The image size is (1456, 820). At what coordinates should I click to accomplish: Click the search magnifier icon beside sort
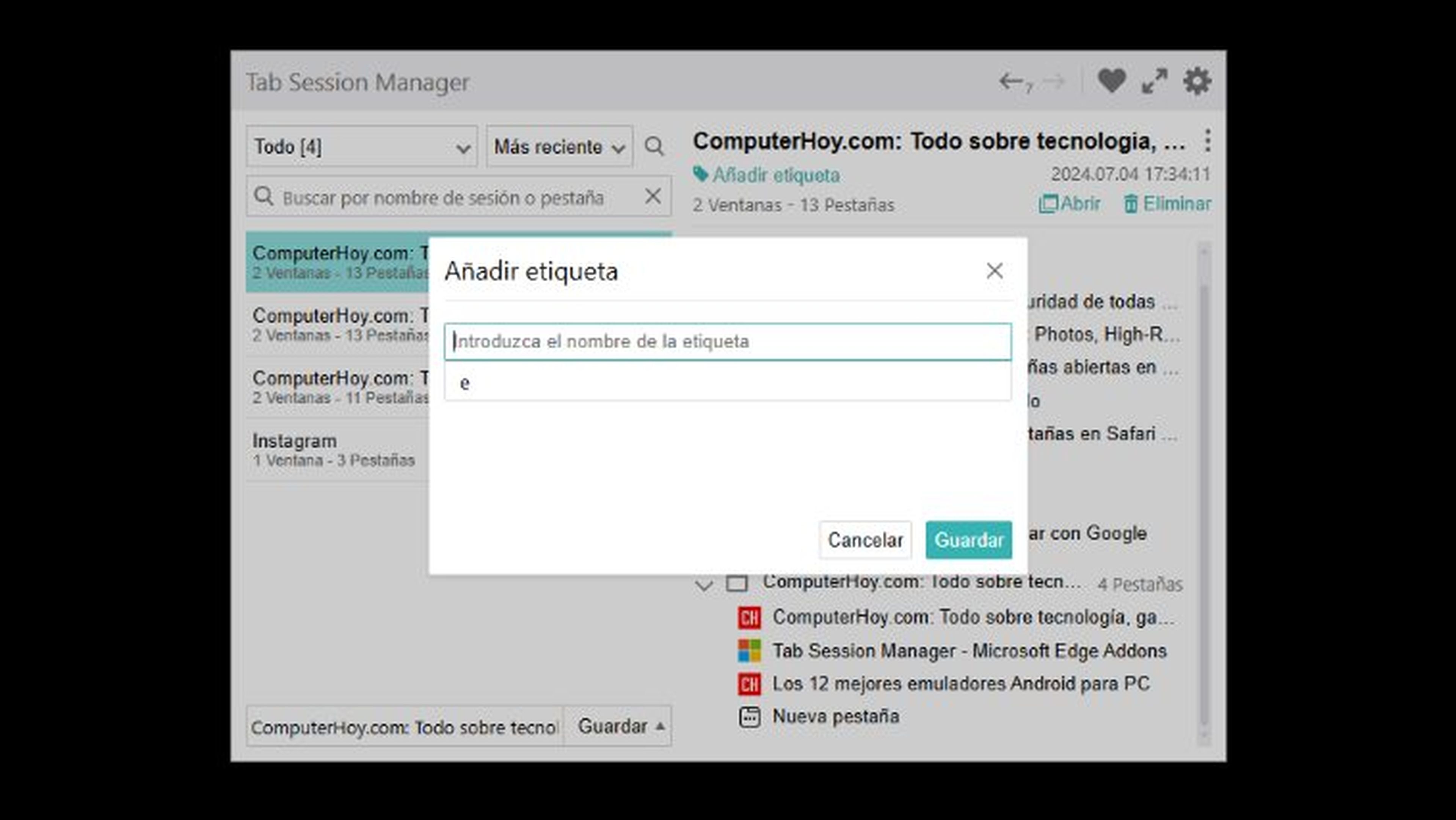(x=654, y=147)
